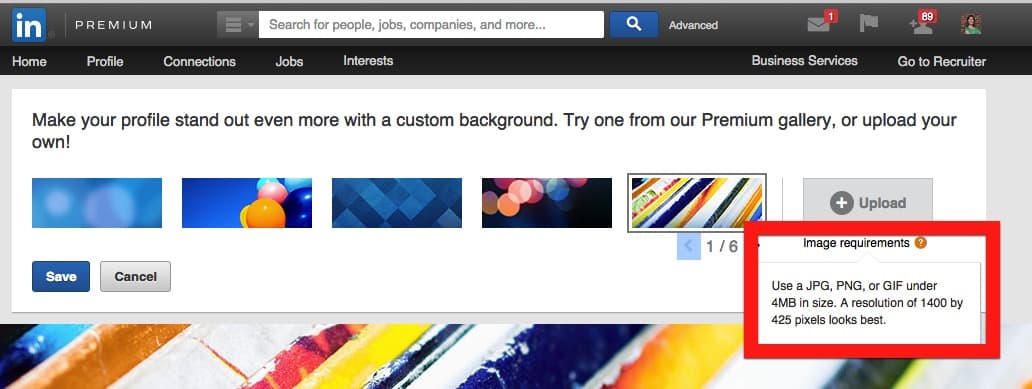Open the add connections icon

click(919, 24)
